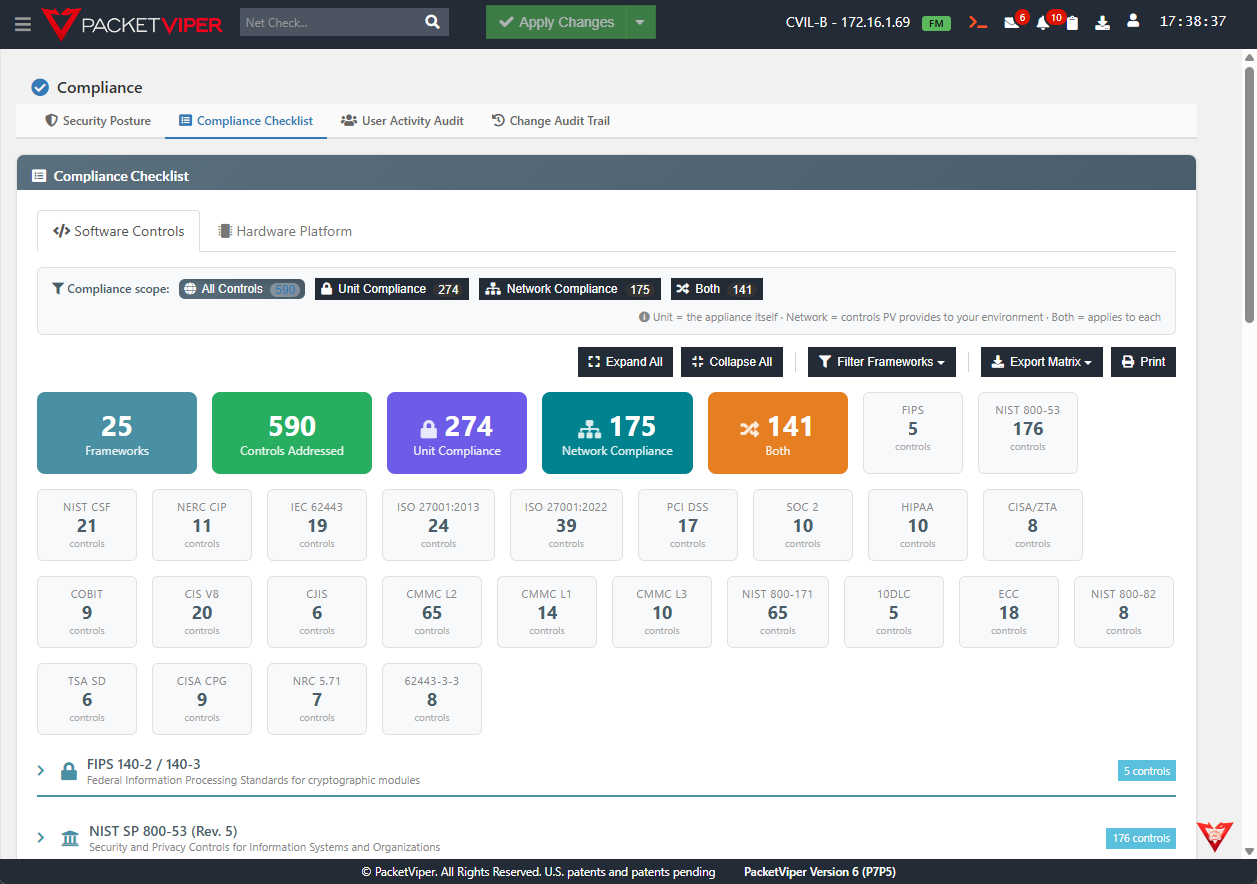The width and height of the screenshot is (1257, 884).
Task: Select the CMMC L2 framework tile
Action: (x=432, y=612)
